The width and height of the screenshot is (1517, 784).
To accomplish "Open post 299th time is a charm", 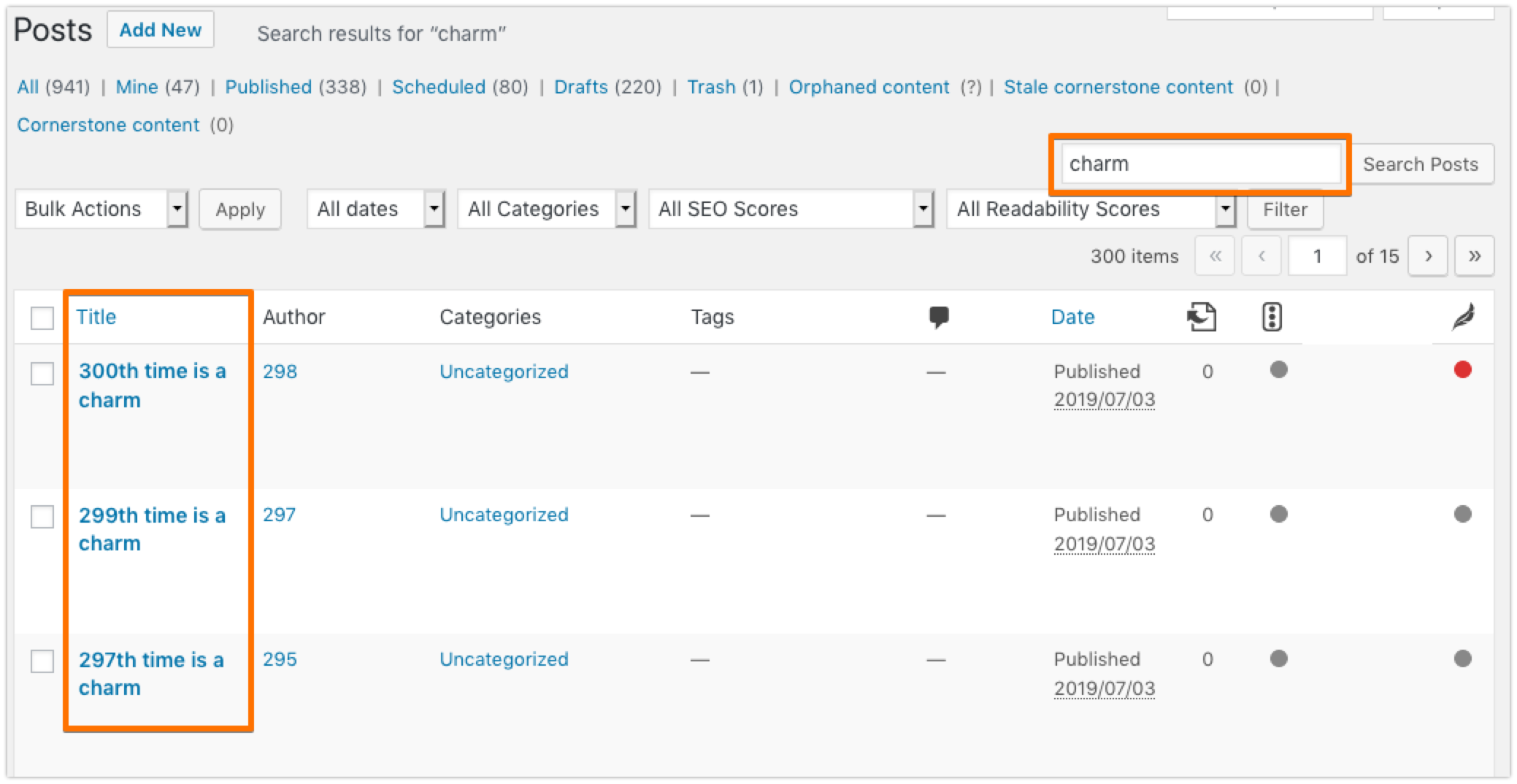I will pyautogui.click(x=152, y=529).
